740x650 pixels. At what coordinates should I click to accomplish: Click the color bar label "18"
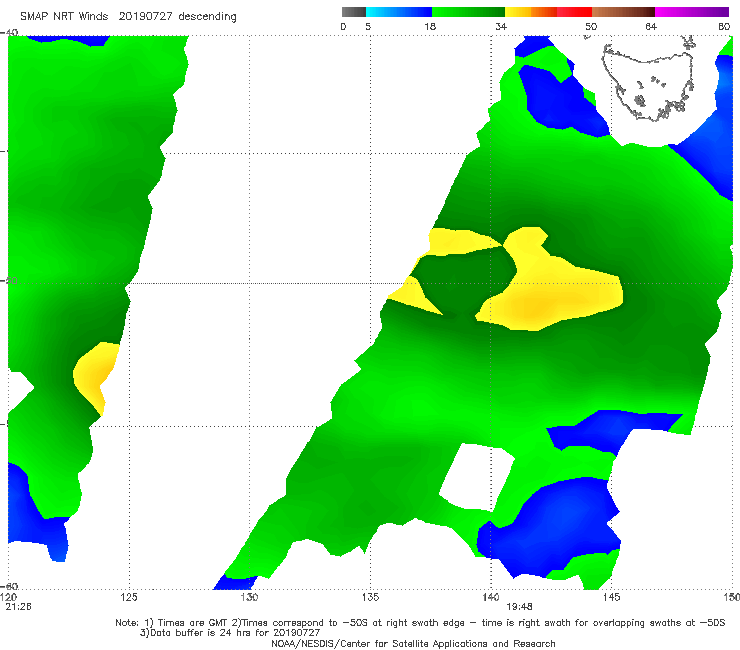[430, 27]
